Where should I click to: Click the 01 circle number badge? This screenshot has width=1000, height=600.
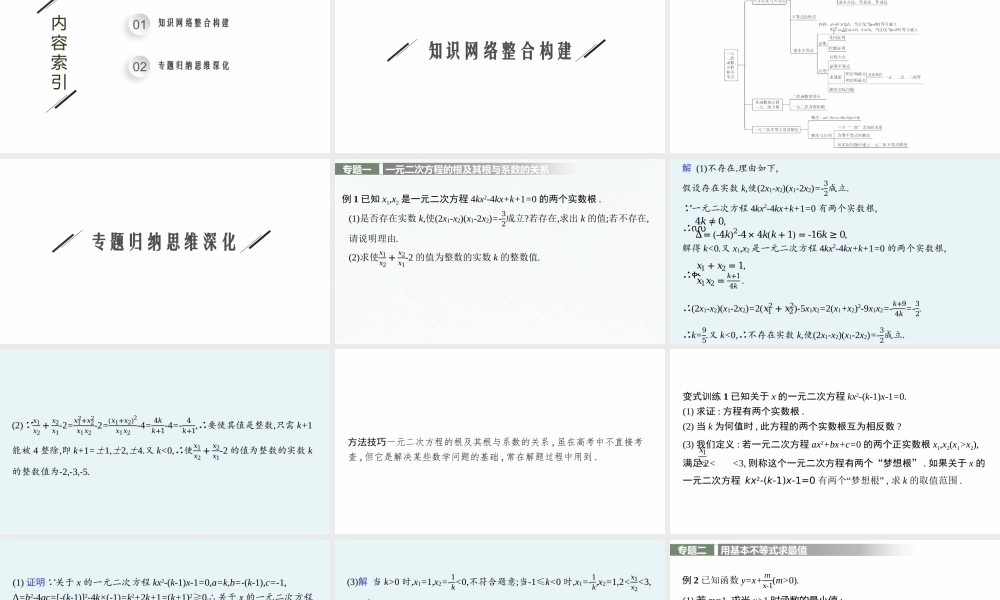pos(139,25)
